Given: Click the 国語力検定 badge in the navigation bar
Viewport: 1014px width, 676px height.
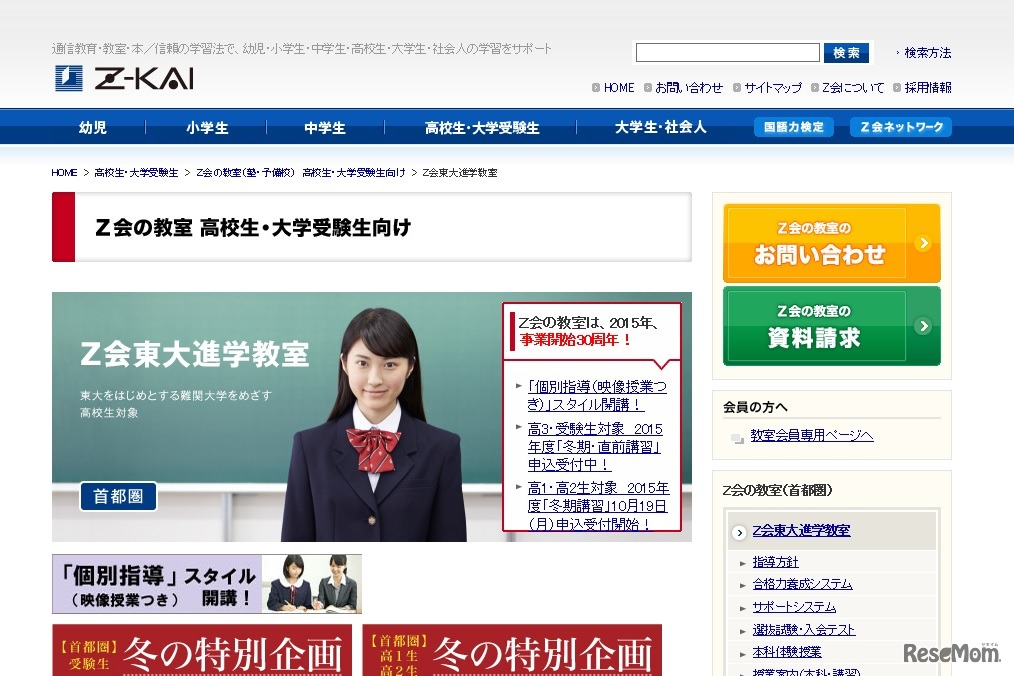Looking at the screenshot, I should pyautogui.click(x=793, y=127).
